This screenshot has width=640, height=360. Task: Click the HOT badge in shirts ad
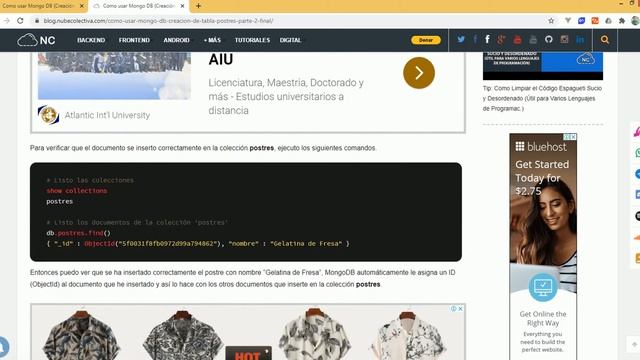(248, 353)
